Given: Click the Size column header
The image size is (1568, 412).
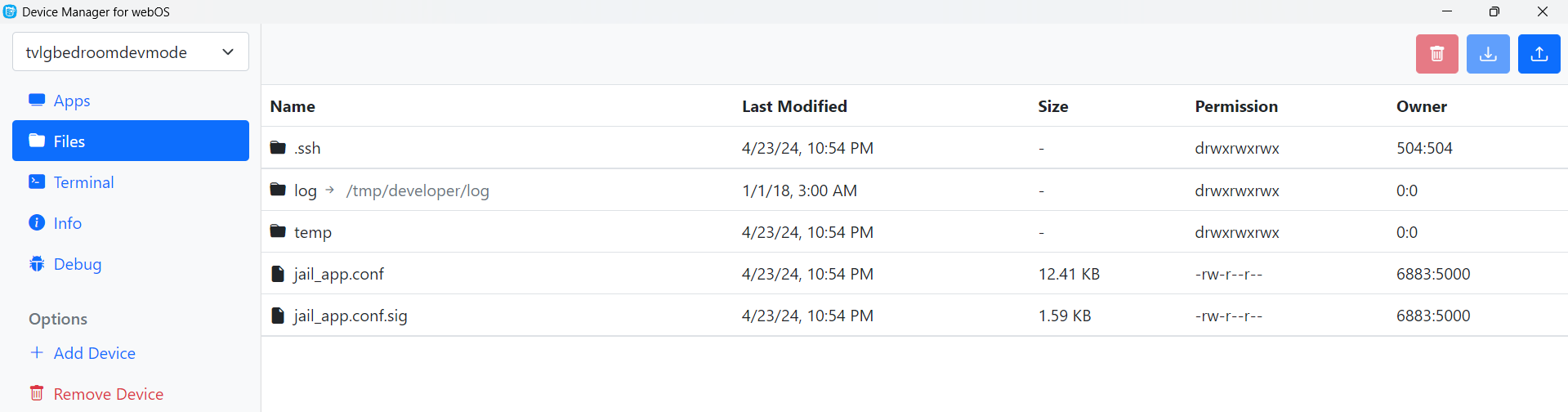Looking at the screenshot, I should (x=1052, y=106).
